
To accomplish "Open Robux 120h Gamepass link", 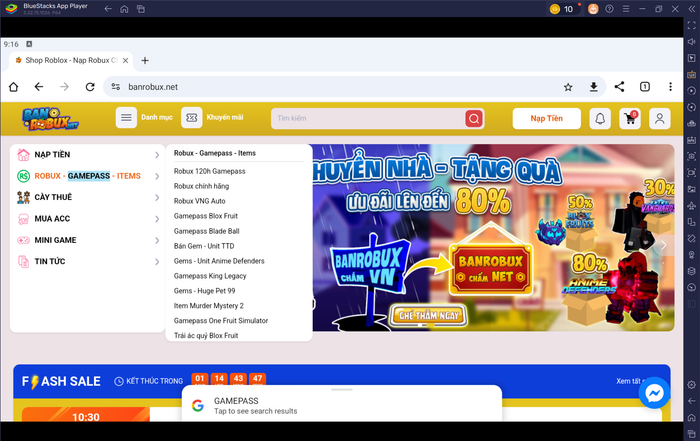I will click(209, 171).
